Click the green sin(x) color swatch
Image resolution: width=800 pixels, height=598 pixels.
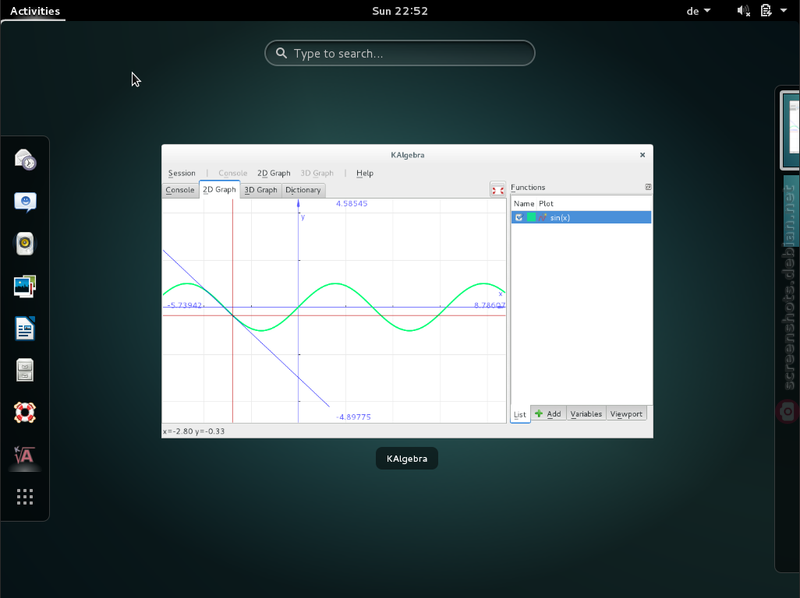[x=531, y=217]
